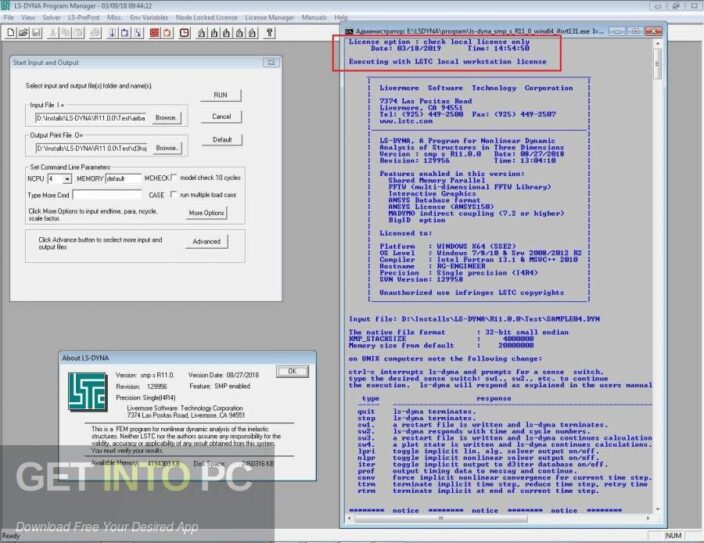Enable MCHECK model check 10 cycles checkbox
This screenshot has height=543, width=704.
174,177
